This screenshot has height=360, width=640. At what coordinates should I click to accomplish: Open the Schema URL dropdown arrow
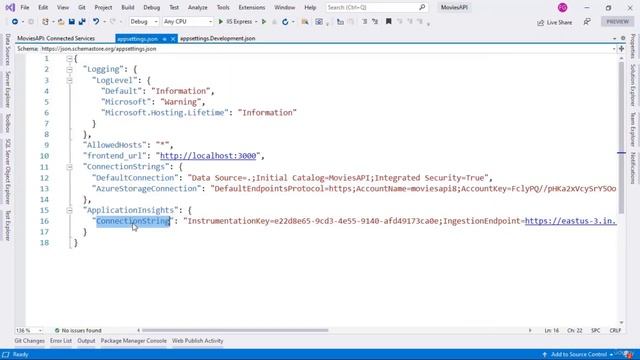pos(613,49)
